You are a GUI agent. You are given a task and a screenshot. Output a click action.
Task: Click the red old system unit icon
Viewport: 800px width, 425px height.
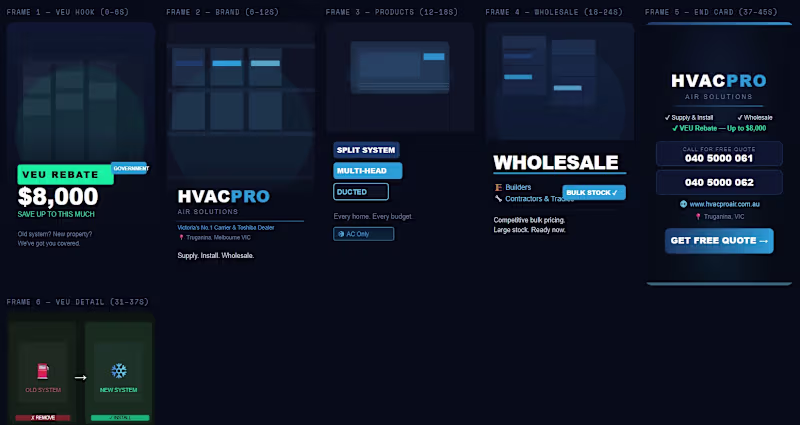[43, 371]
